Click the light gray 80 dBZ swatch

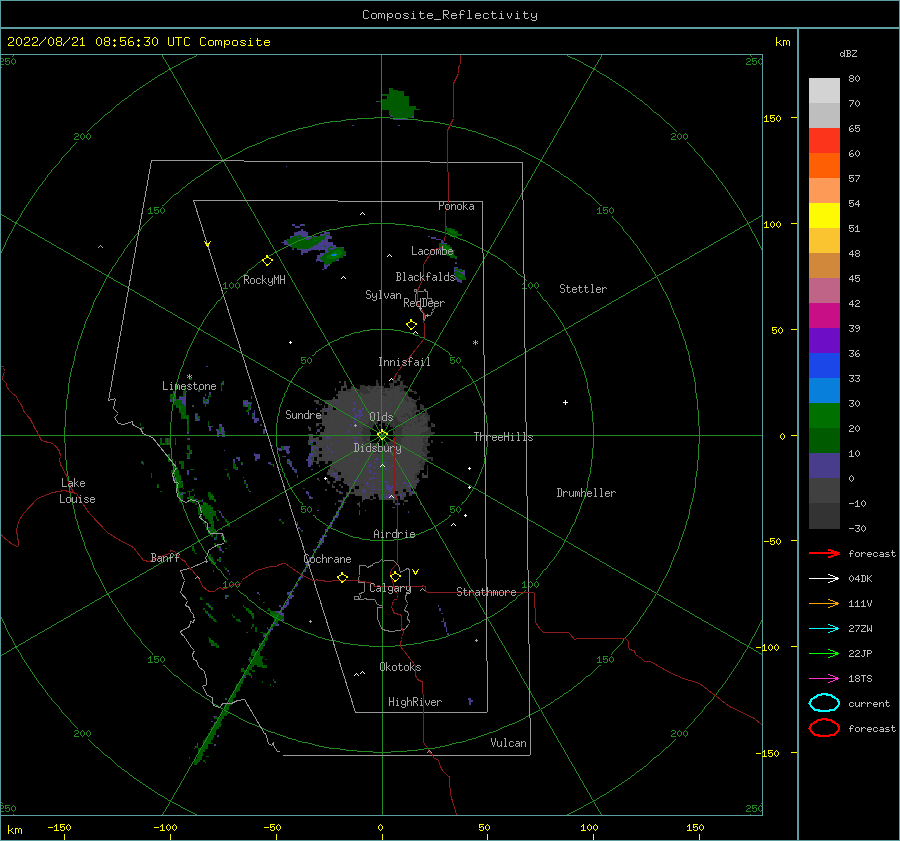click(x=824, y=91)
